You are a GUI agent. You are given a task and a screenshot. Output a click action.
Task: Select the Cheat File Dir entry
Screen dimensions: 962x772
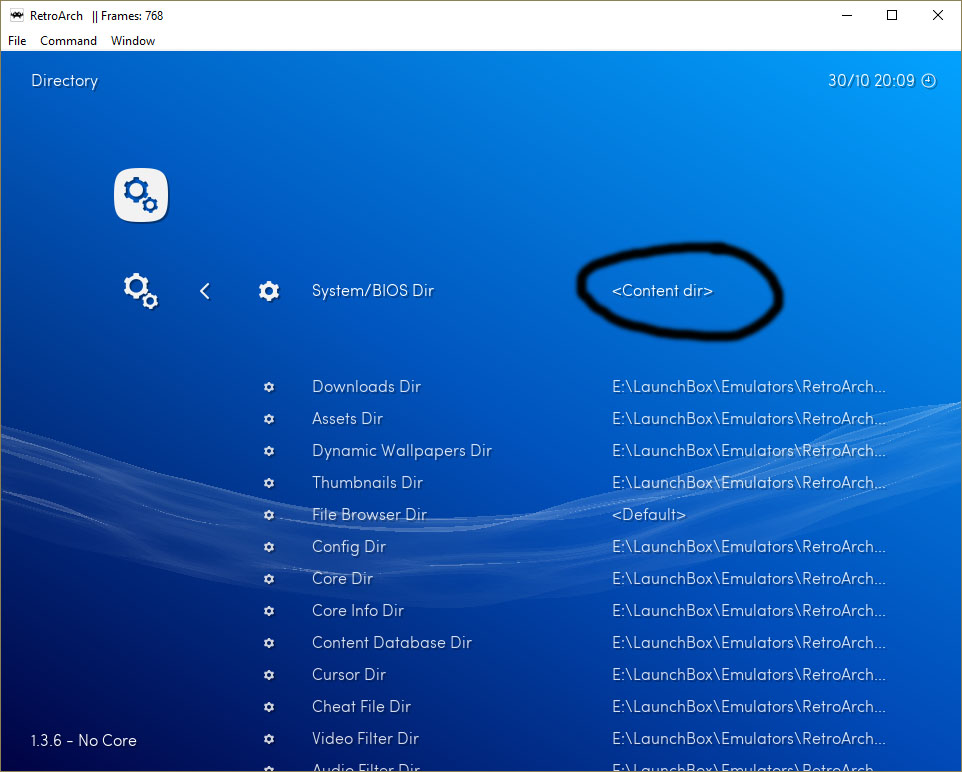[x=361, y=707]
